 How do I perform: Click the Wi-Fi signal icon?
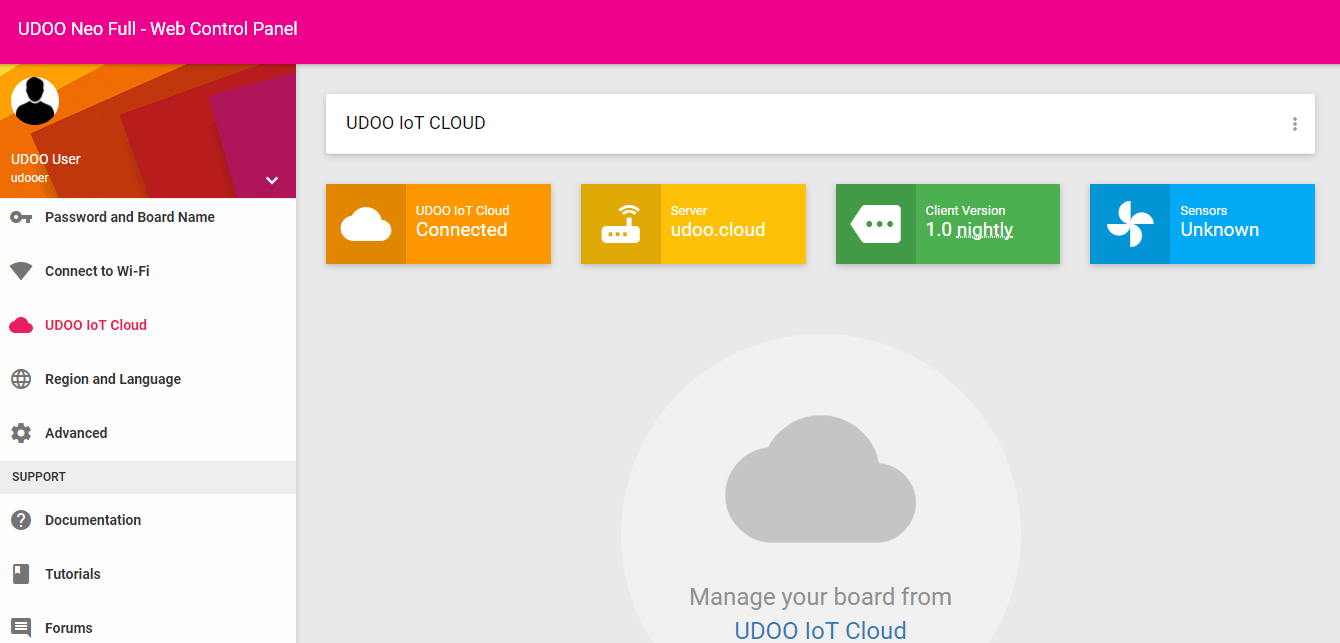21,271
